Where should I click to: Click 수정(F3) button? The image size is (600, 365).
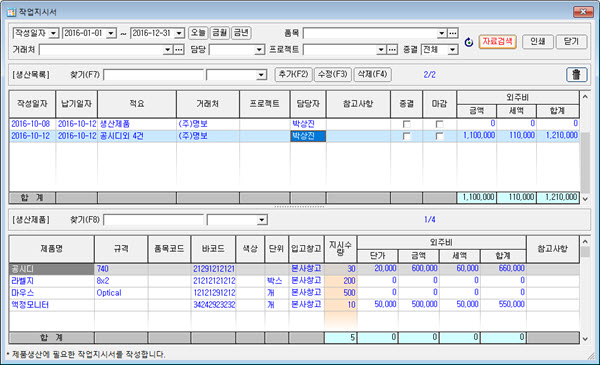(x=333, y=74)
